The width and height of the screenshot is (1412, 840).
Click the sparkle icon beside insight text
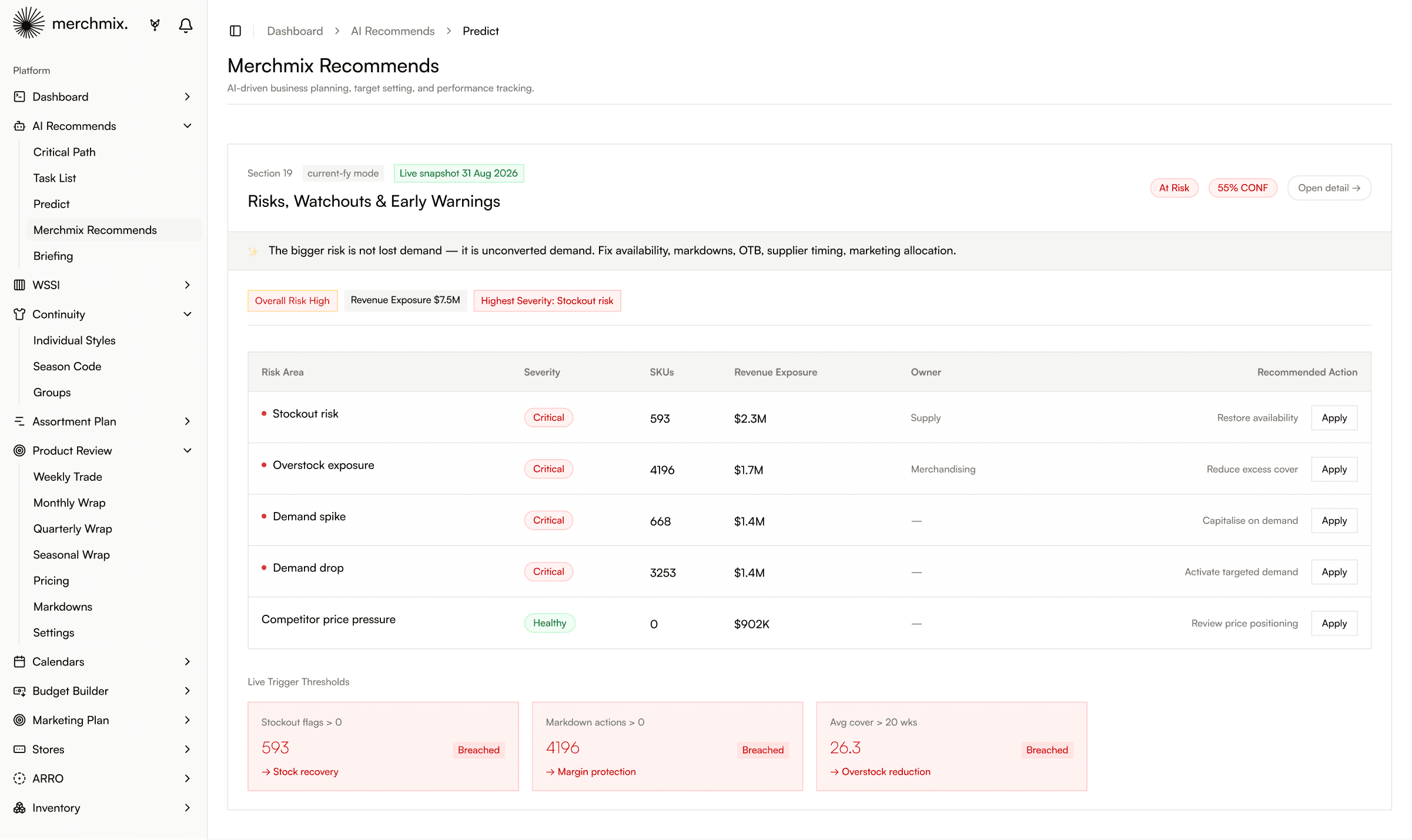[x=253, y=251]
